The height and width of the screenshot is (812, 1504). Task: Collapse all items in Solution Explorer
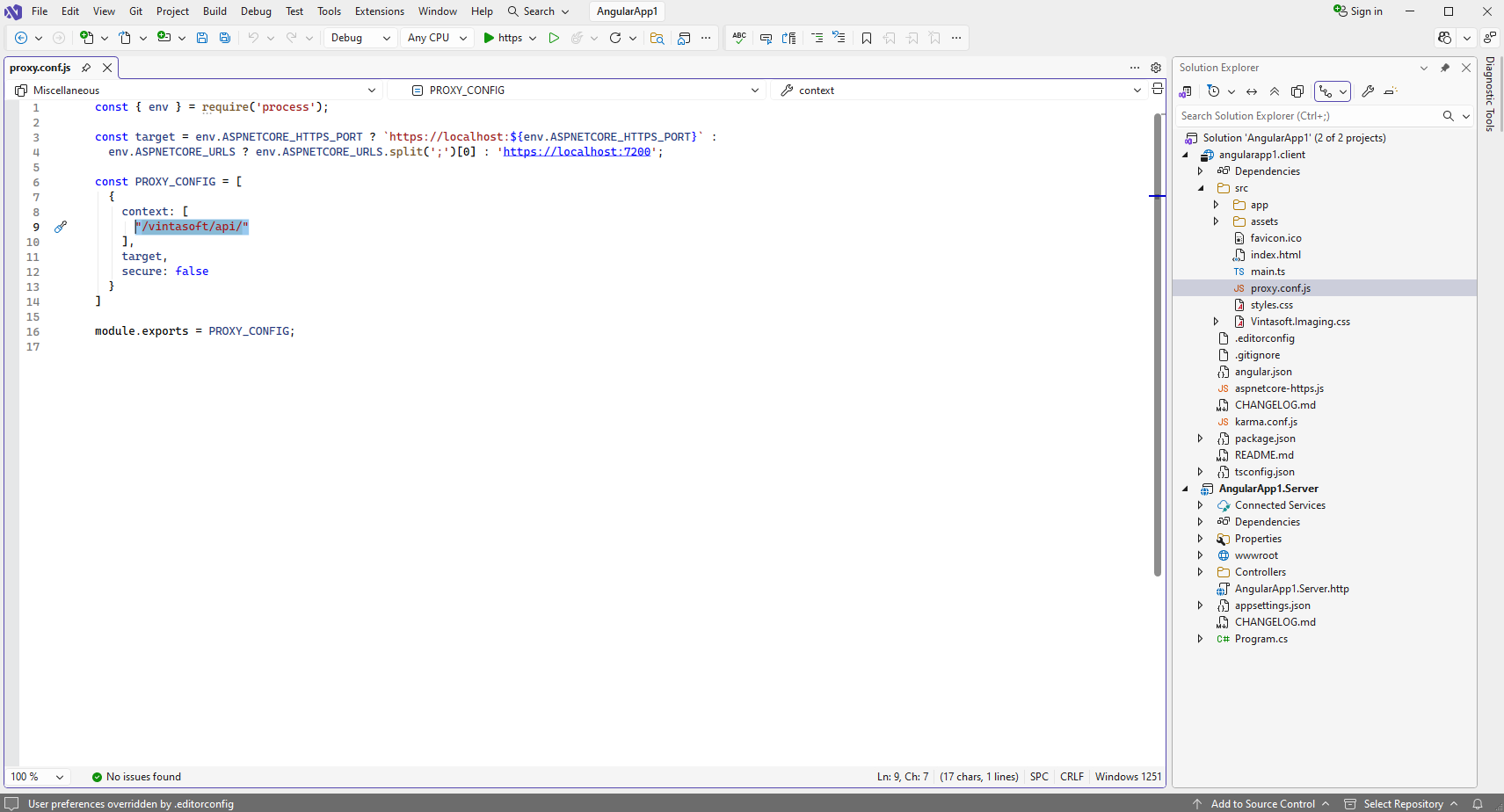tap(1275, 91)
